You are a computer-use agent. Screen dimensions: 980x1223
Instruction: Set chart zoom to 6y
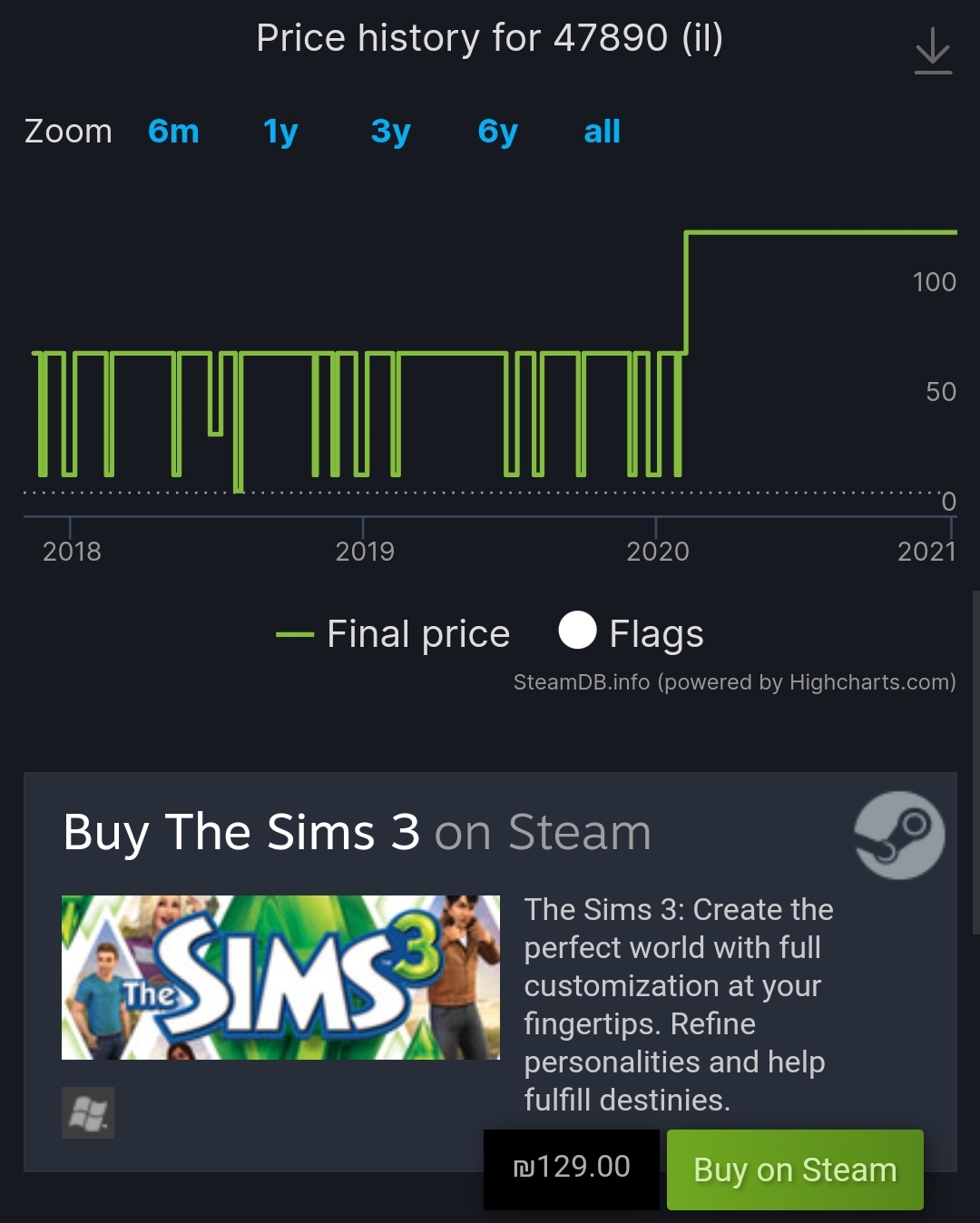[x=497, y=132]
